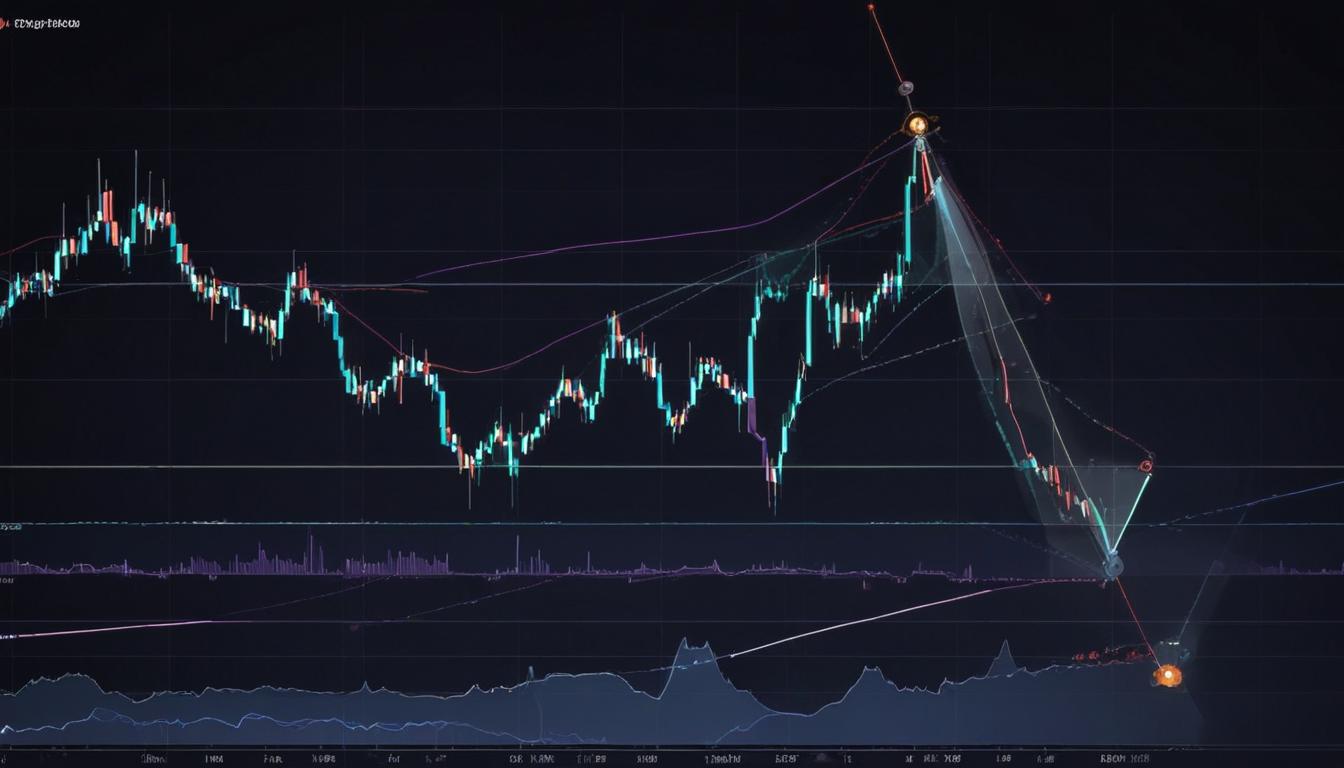Select the dark node where trendlines converge
This screenshot has height=768, width=1344.
tap(1113, 563)
